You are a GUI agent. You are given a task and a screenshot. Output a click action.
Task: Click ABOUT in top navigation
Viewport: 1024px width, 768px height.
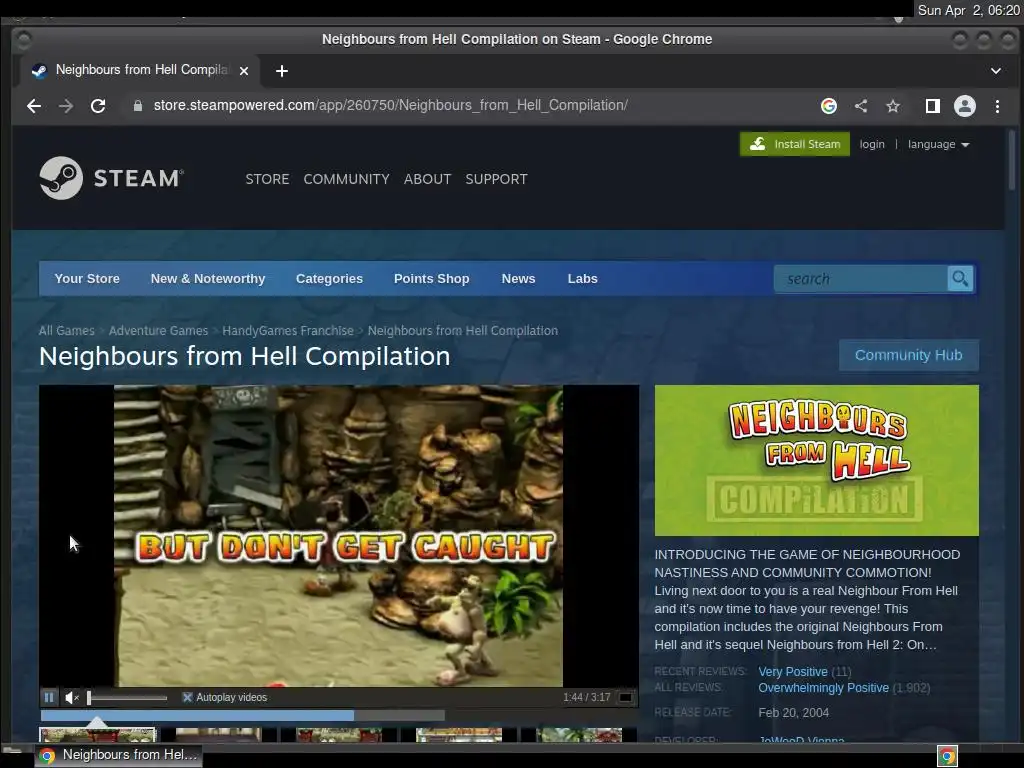(427, 179)
